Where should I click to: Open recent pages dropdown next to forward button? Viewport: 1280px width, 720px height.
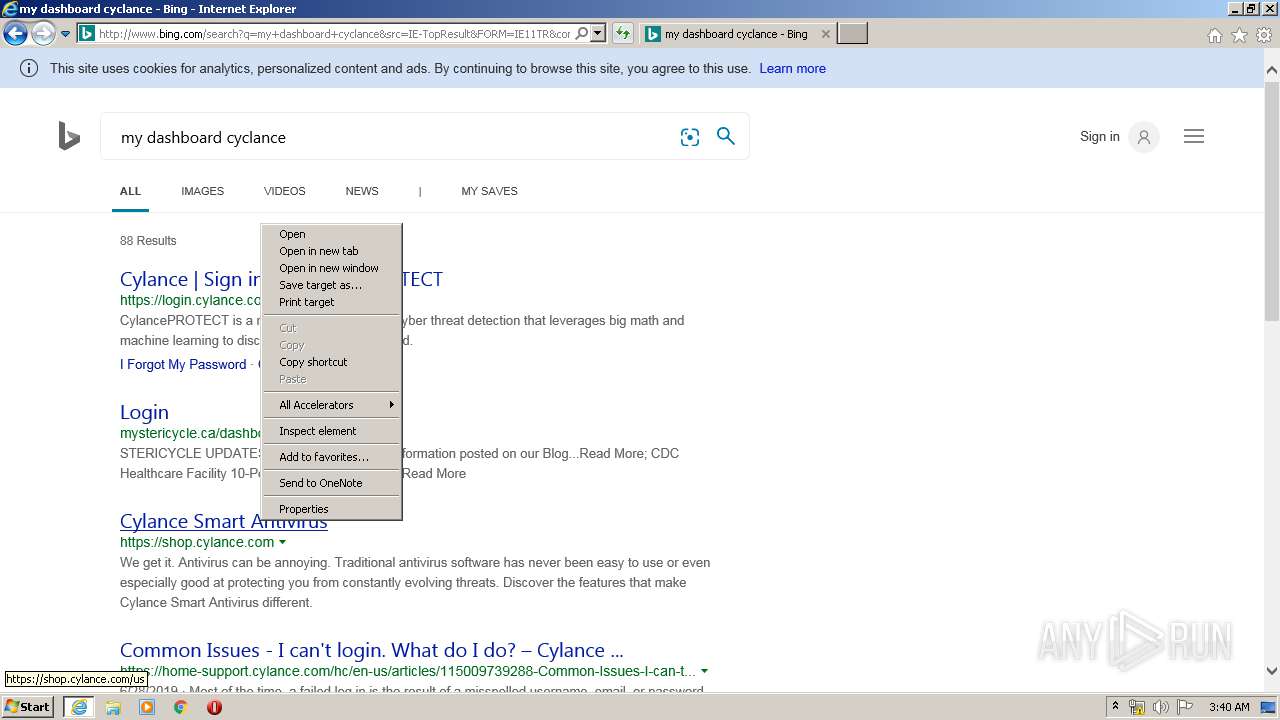coord(65,34)
